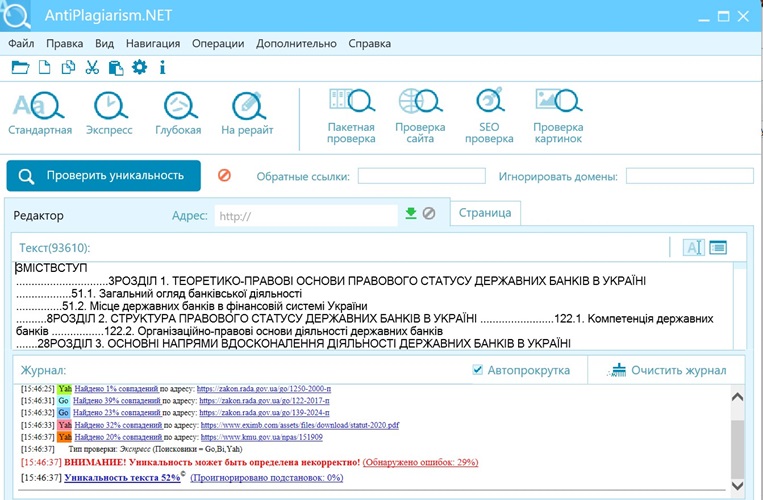Viewport: 763px width, 500px height.
Task: Click the journal scrollbar up arrow
Action: click(737, 397)
